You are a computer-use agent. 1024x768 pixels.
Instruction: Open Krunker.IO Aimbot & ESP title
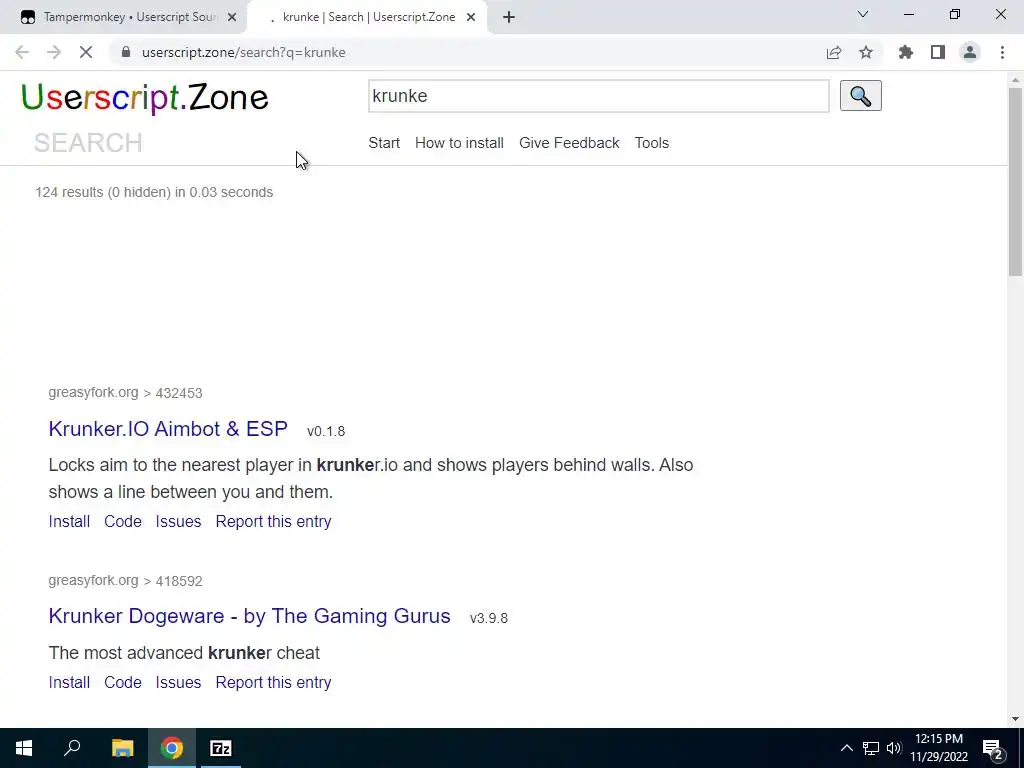tap(168, 428)
